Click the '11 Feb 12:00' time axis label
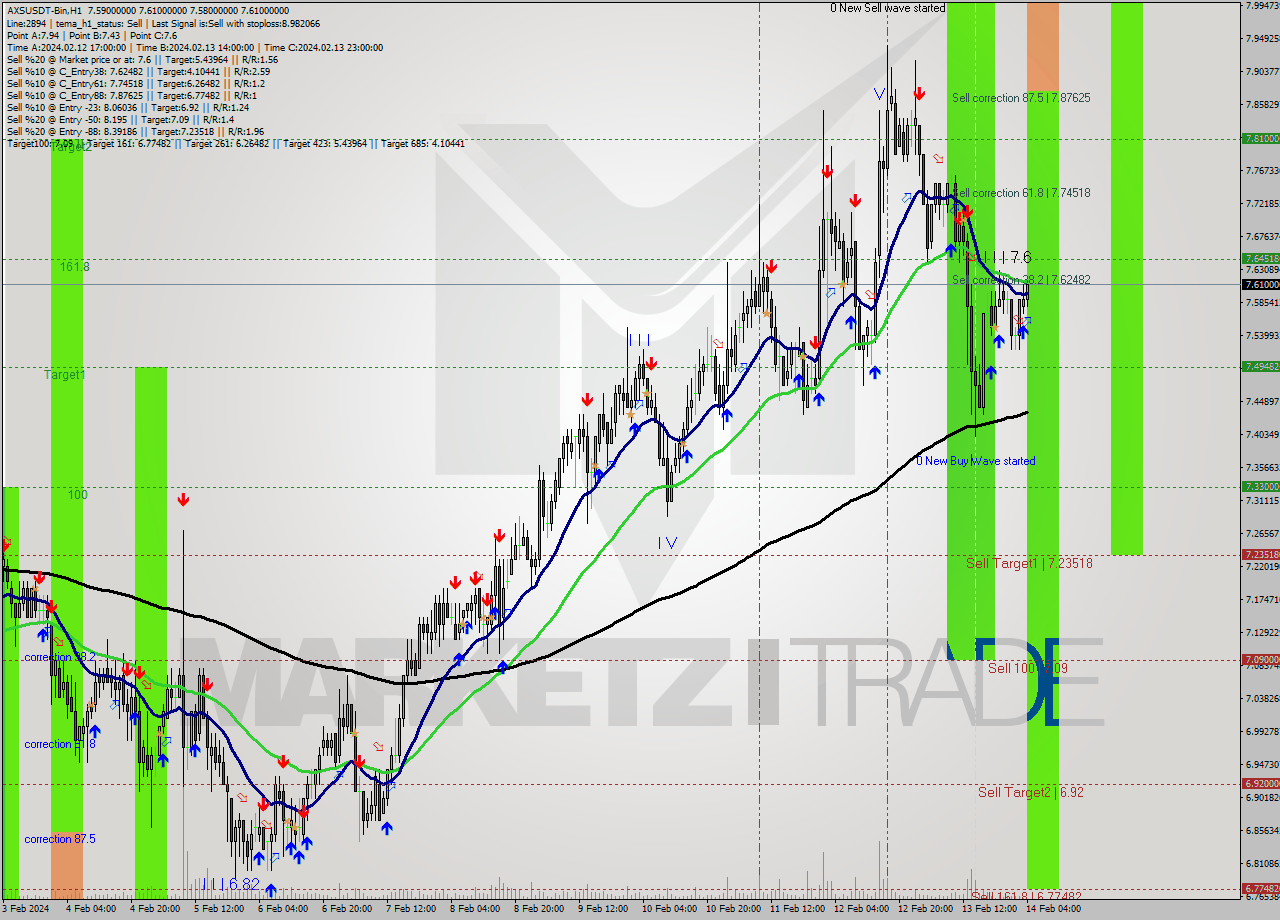The height and width of the screenshot is (920, 1280). (x=795, y=909)
